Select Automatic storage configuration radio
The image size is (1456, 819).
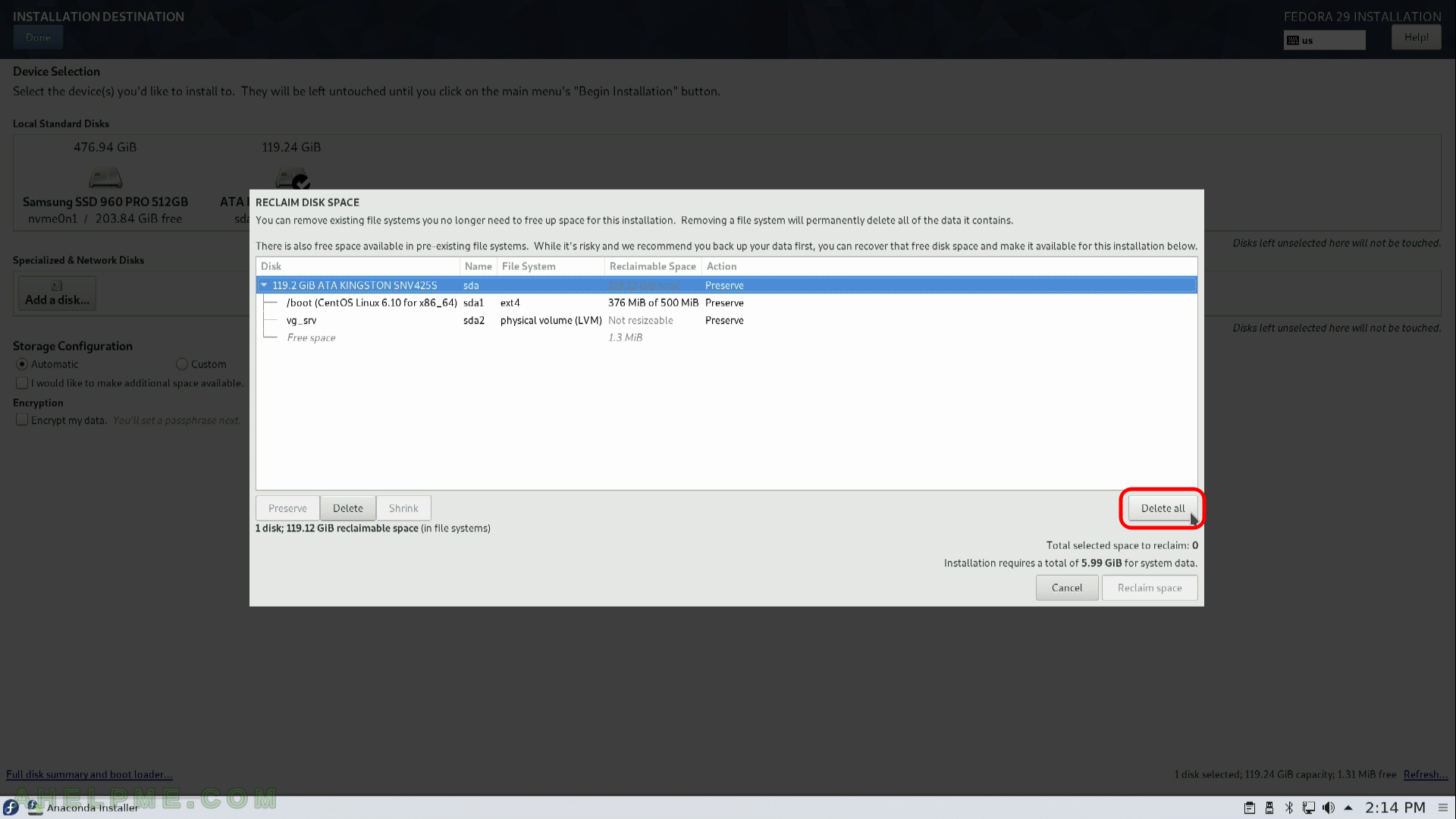point(22,364)
